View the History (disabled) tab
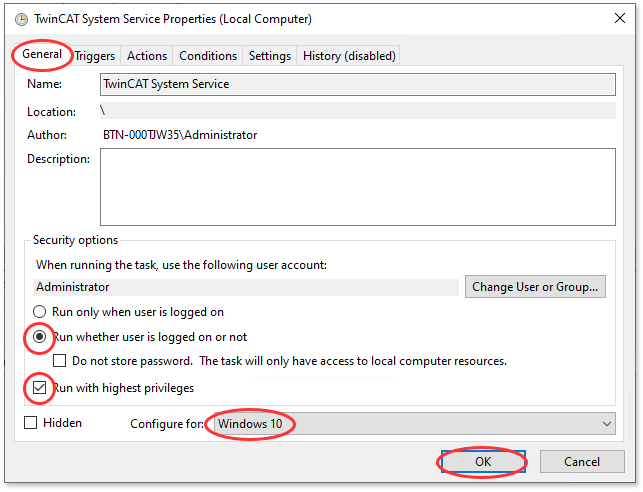This screenshot has width=643, height=492. coord(349,56)
